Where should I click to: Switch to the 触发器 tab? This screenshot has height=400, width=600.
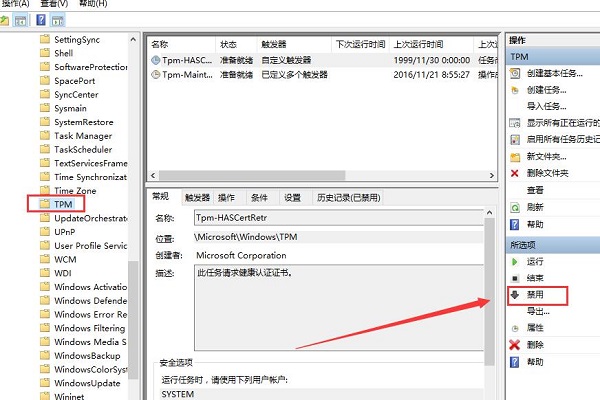(x=197, y=198)
